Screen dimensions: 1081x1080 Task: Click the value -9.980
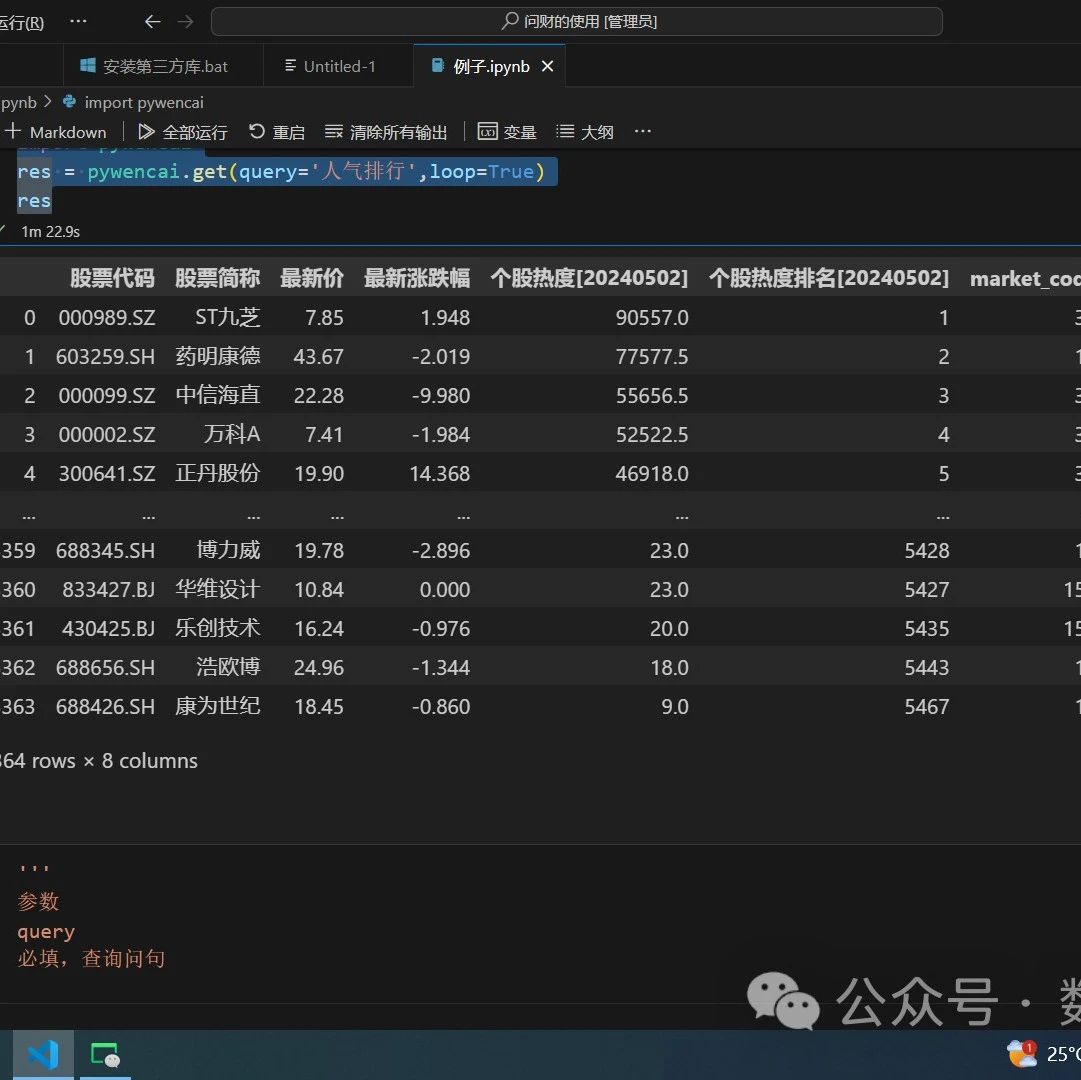click(x=441, y=396)
